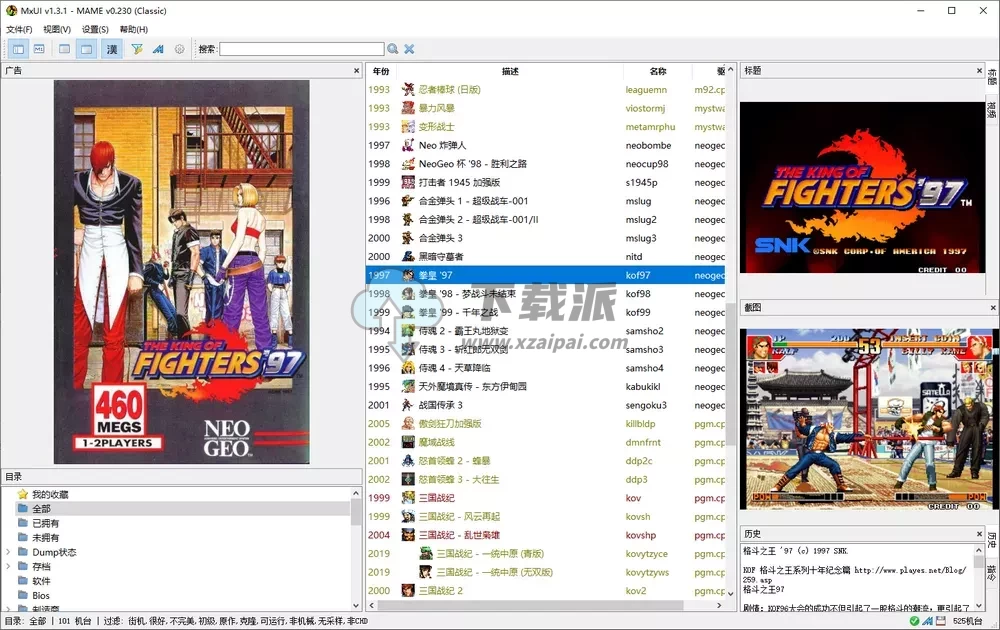Click the save disk status bar icon
Image resolution: width=1000 pixels, height=630 pixels.
941,621
